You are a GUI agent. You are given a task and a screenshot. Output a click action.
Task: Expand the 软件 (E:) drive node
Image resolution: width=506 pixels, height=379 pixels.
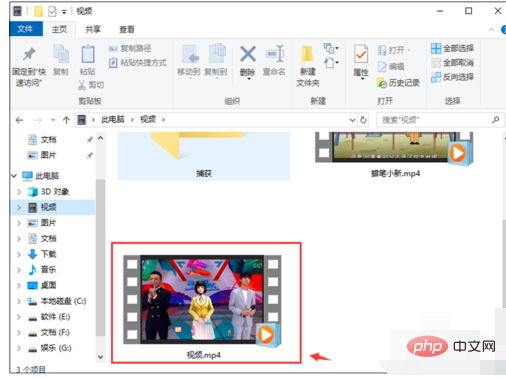pyautogui.click(x=19, y=317)
